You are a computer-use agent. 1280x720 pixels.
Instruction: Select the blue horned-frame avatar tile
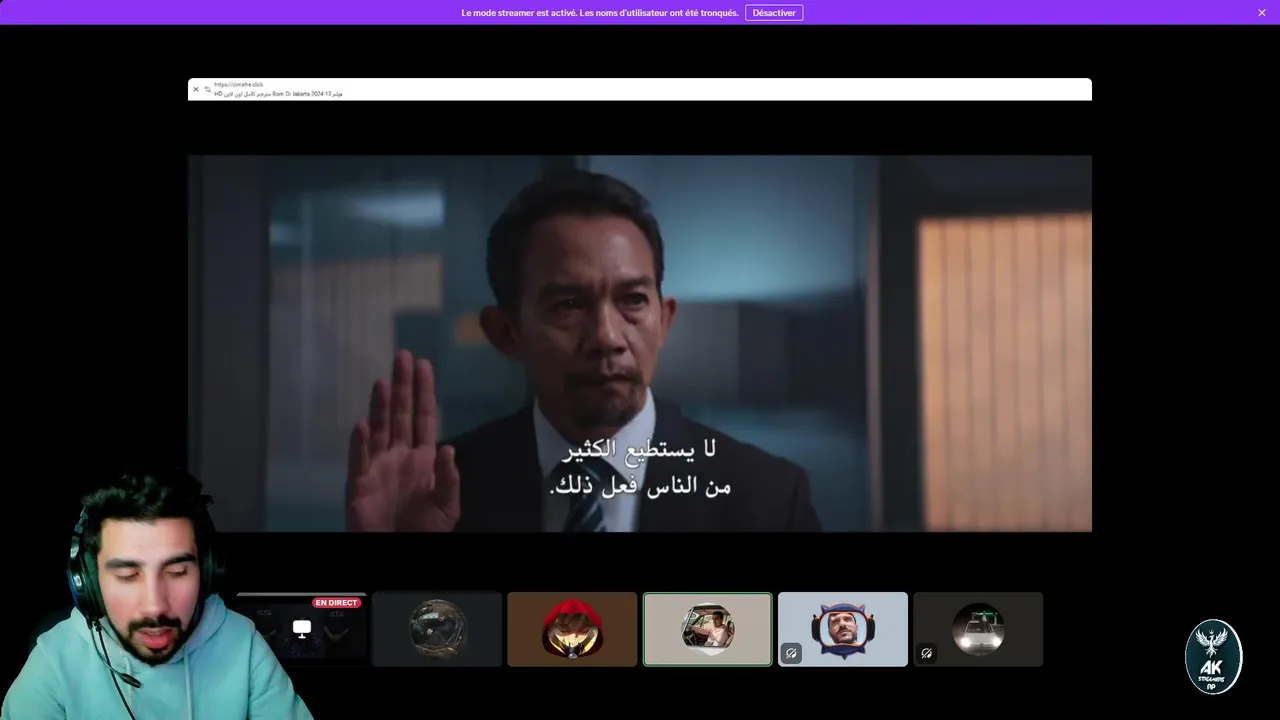pos(843,629)
